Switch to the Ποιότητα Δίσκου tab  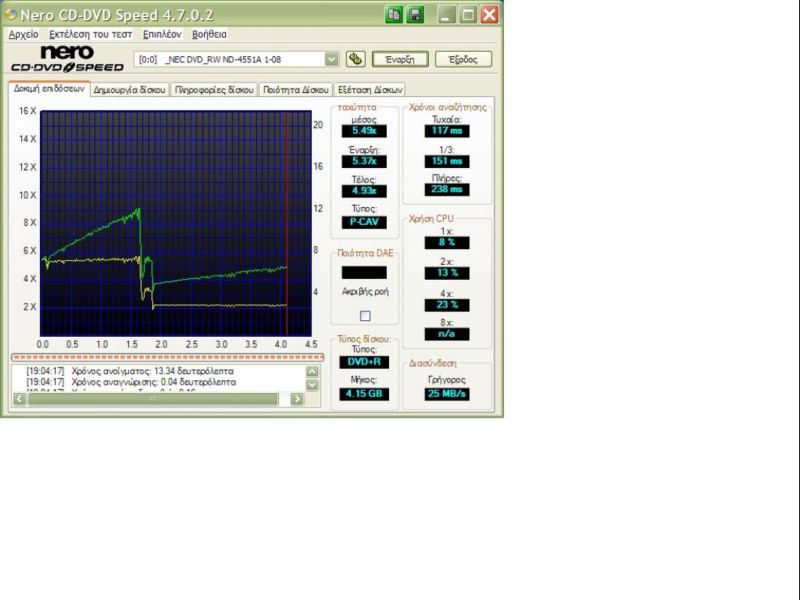(x=295, y=90)
